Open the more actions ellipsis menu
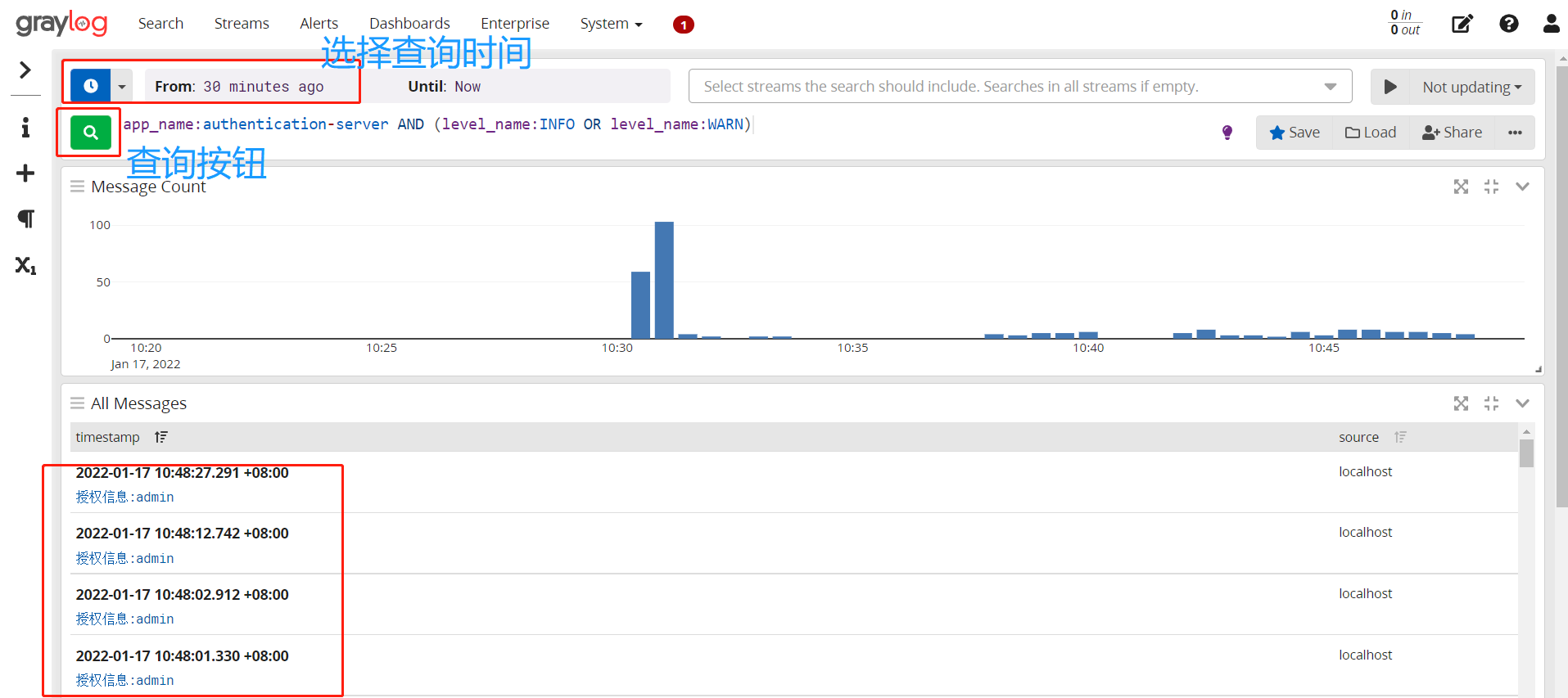This screenshot has height=698, width=1568. point(1516,133)
